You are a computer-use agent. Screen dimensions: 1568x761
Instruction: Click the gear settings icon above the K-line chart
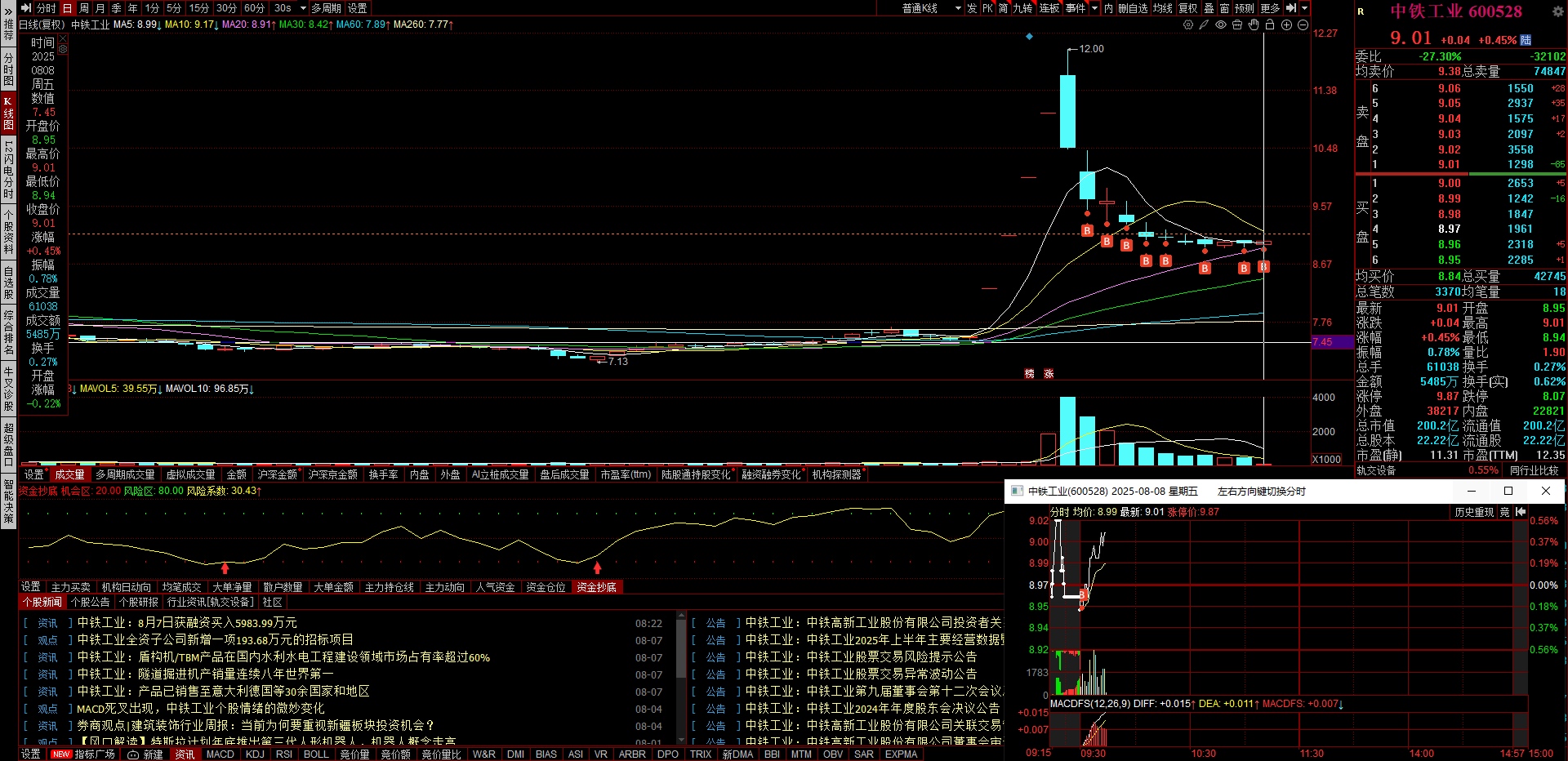tap(1187, 25)
